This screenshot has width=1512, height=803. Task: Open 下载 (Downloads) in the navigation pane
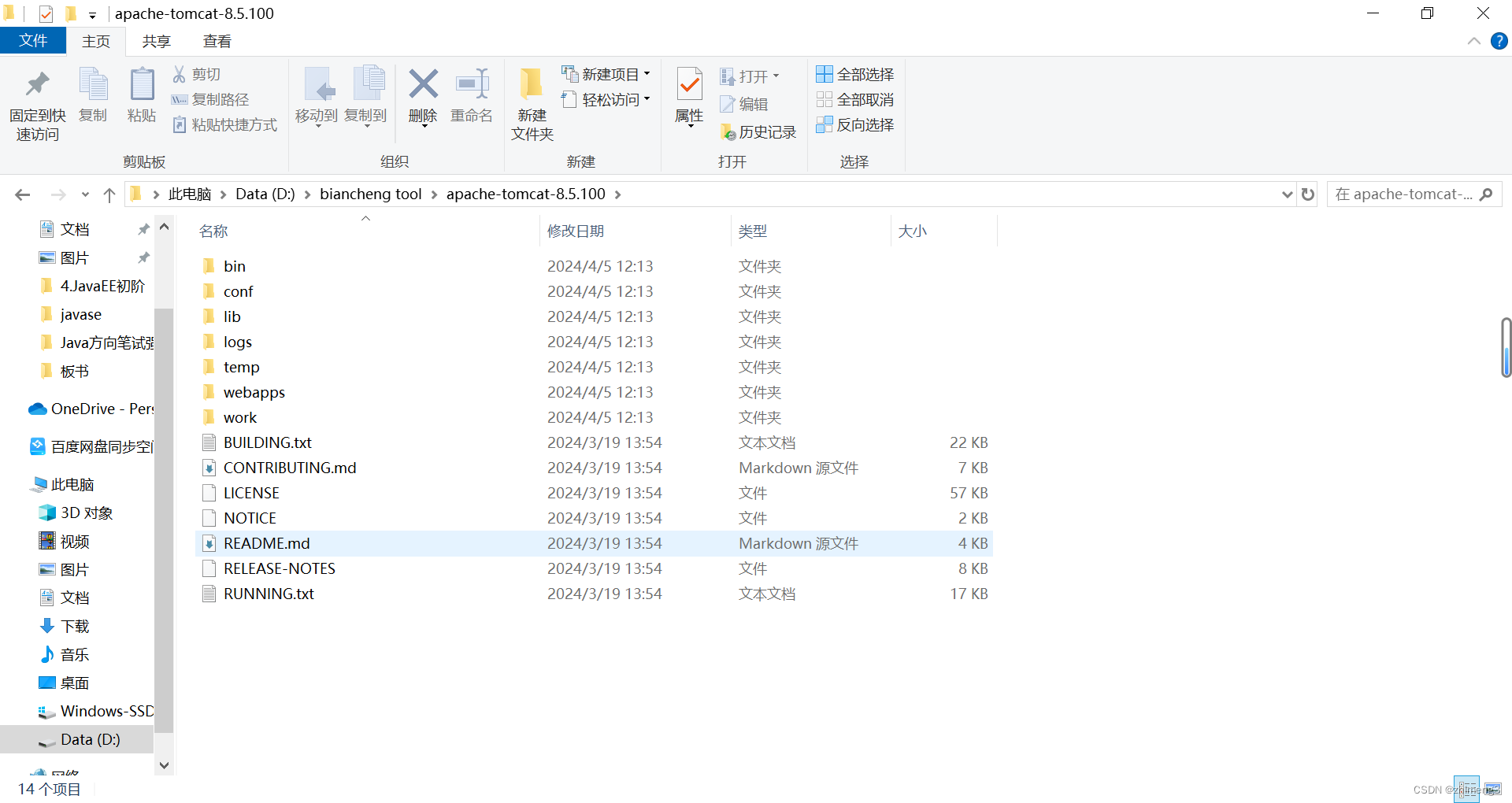click(65, 626)
